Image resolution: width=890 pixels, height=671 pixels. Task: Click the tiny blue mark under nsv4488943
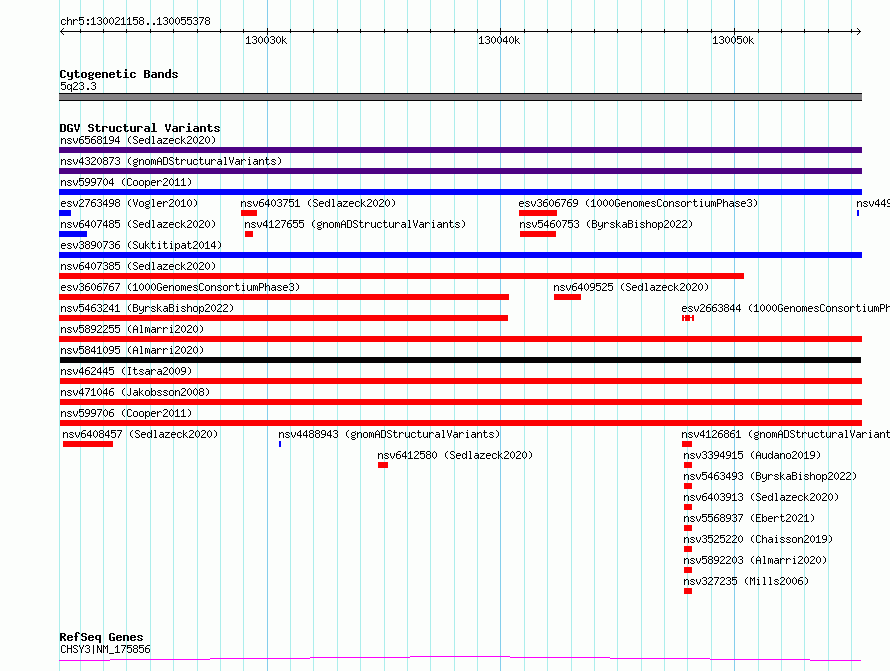coord(280,444)
